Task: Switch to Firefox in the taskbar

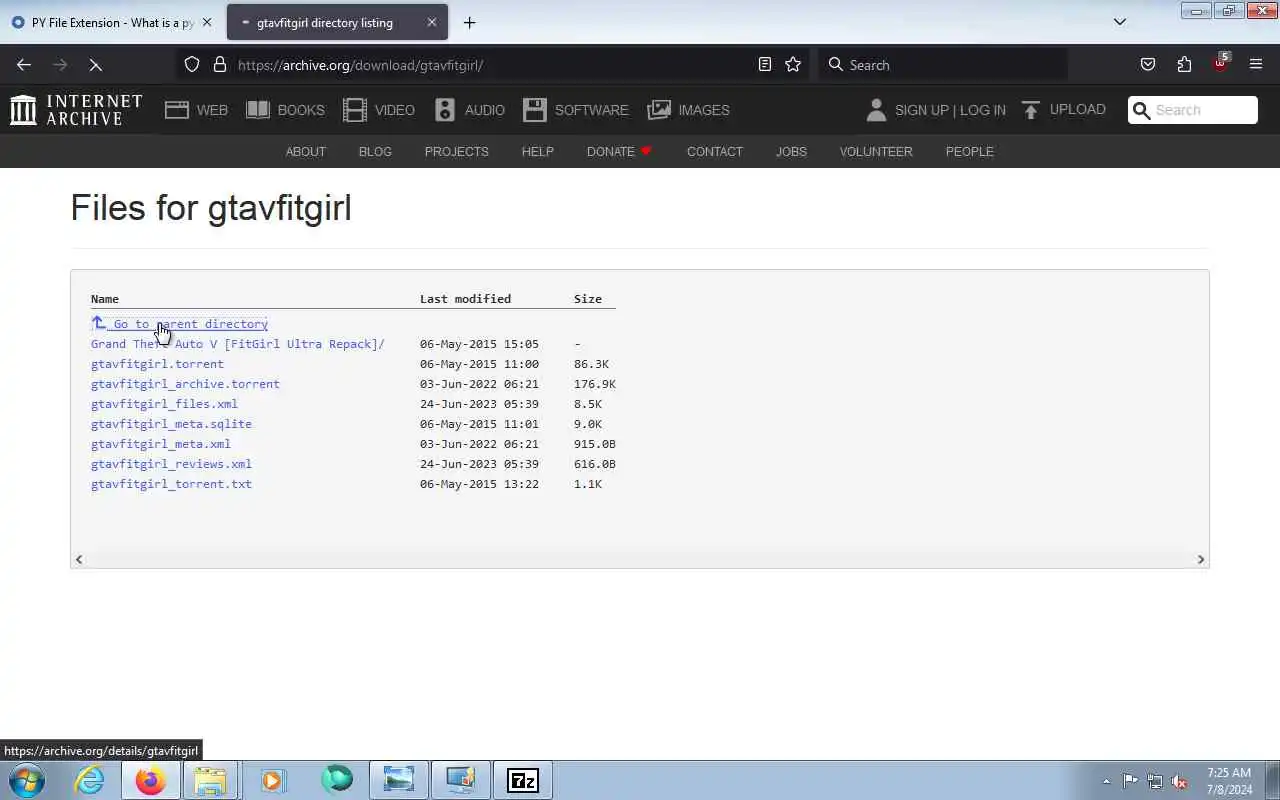Action: (x=151, y=780)
